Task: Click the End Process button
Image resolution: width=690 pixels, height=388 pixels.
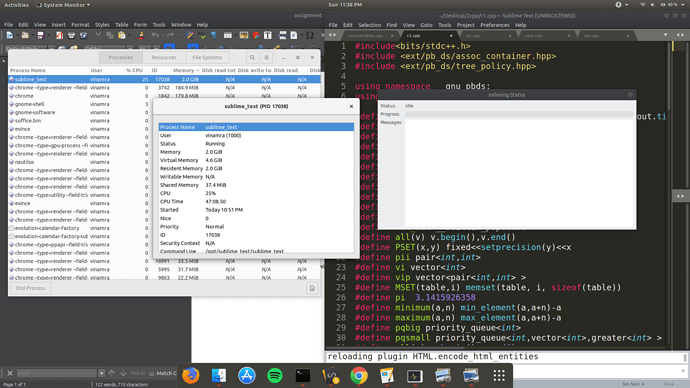Action: point(30,288)
